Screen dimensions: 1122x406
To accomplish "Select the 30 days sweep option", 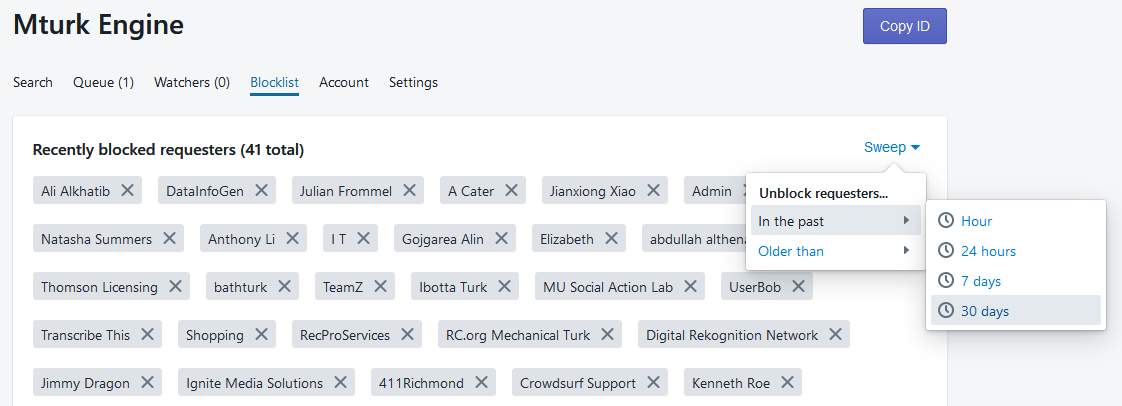I will [984, 311].
